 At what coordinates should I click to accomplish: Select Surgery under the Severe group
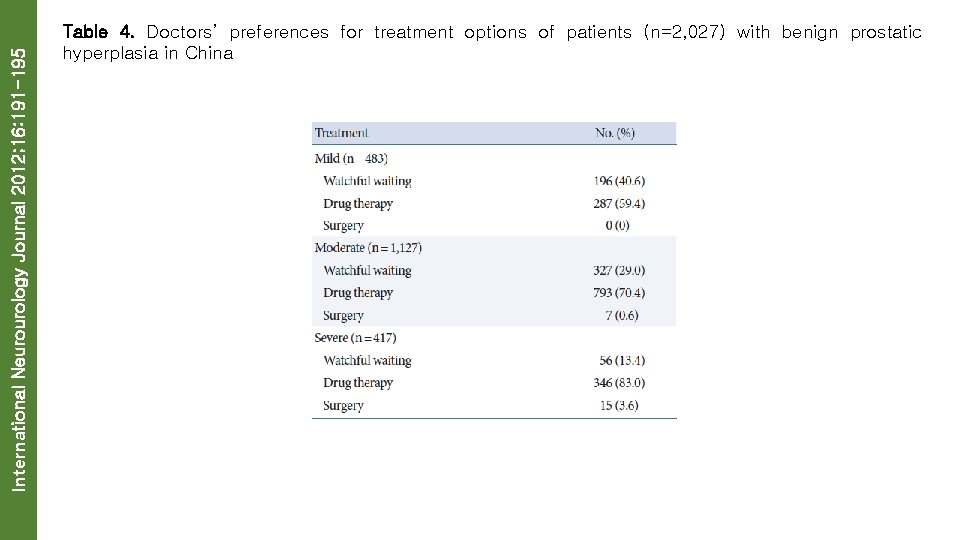[343, 406]
